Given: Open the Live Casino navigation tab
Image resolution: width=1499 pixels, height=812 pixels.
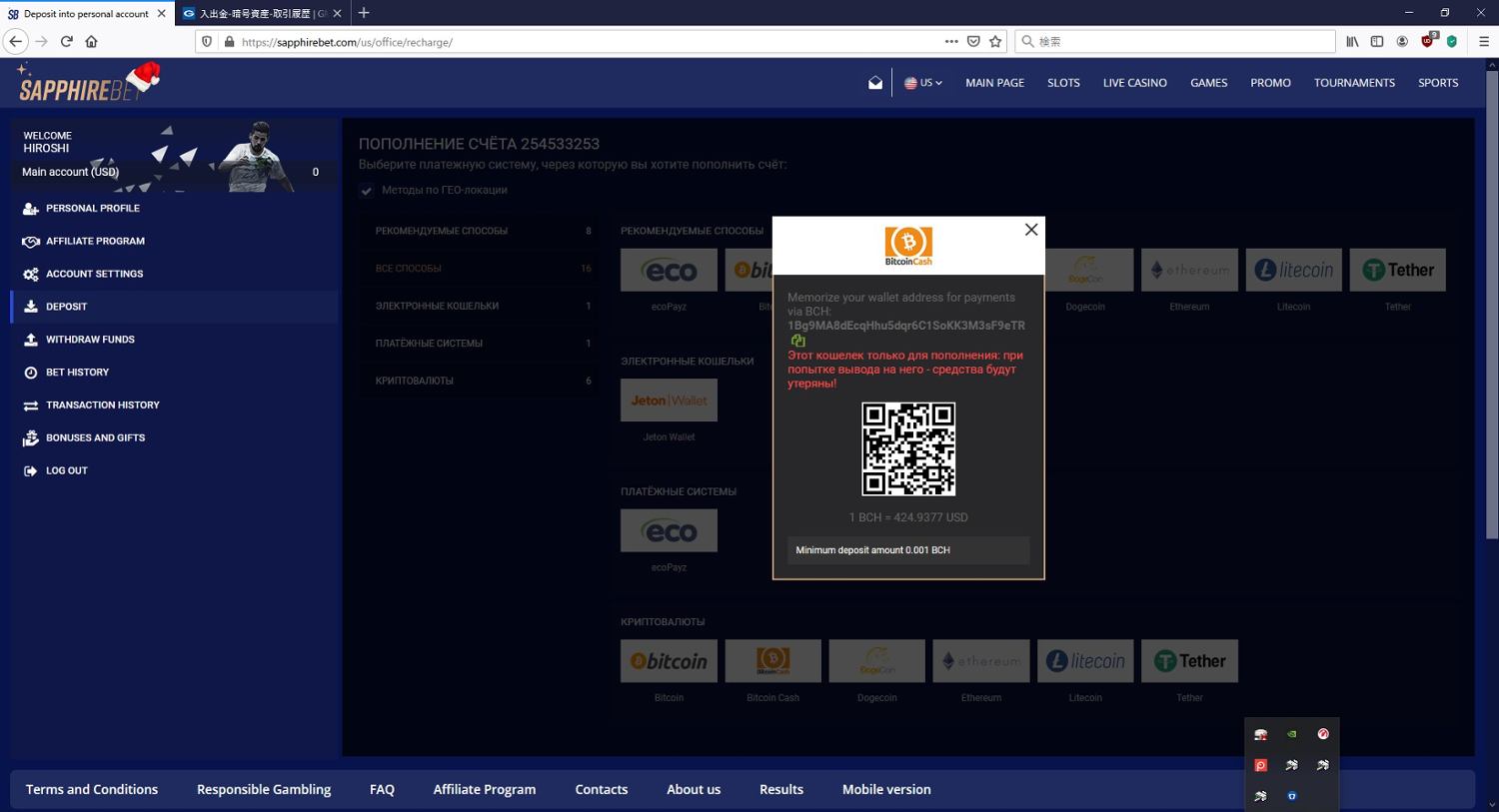Looking at the screenshot, I should 1134,83.
